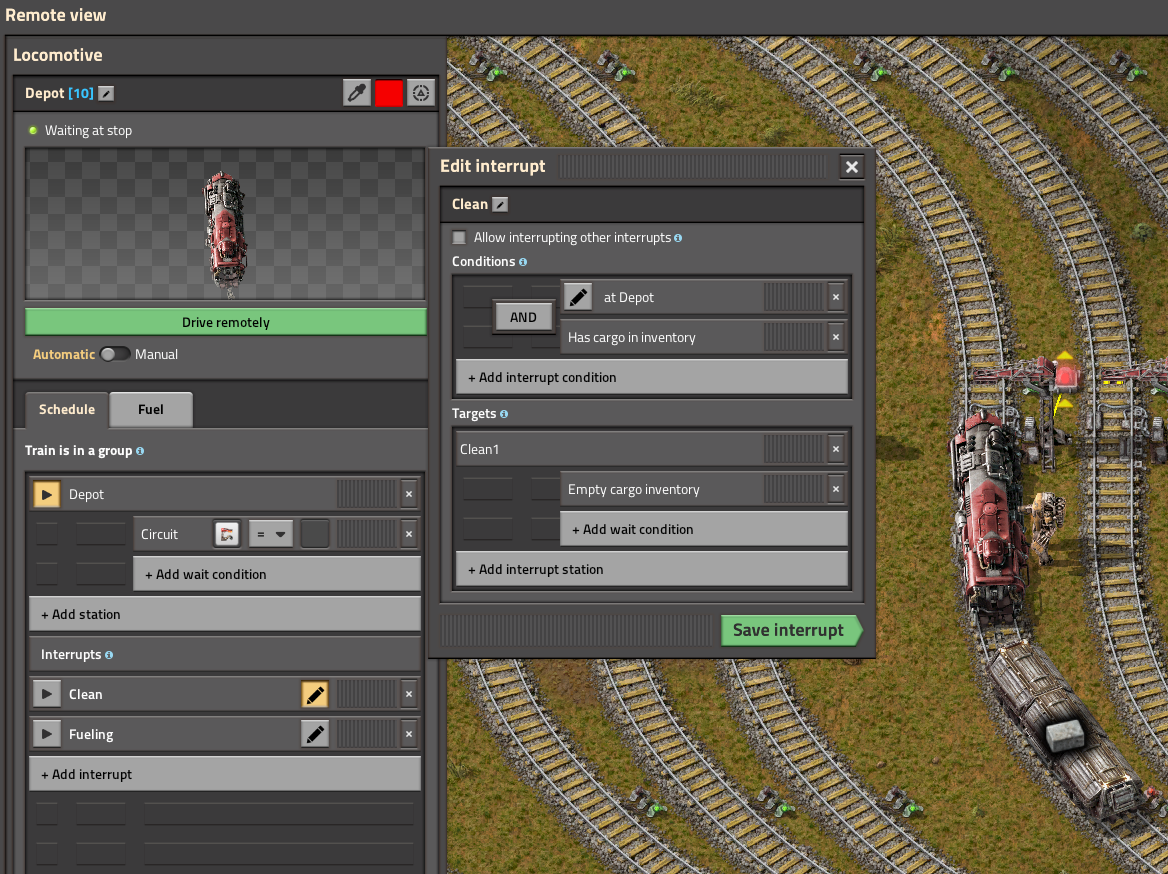Screen dimensions: 1168x874
Task: Click the locomotive preview thumbnail
Action: (x=226, y=224)
